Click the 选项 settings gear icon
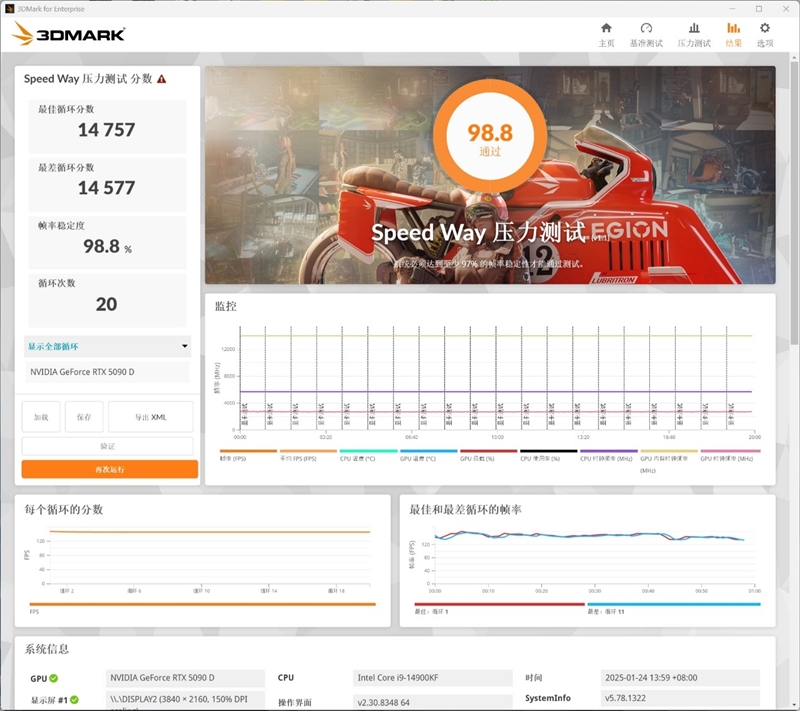The image size is (800, 711). [765, 31]
